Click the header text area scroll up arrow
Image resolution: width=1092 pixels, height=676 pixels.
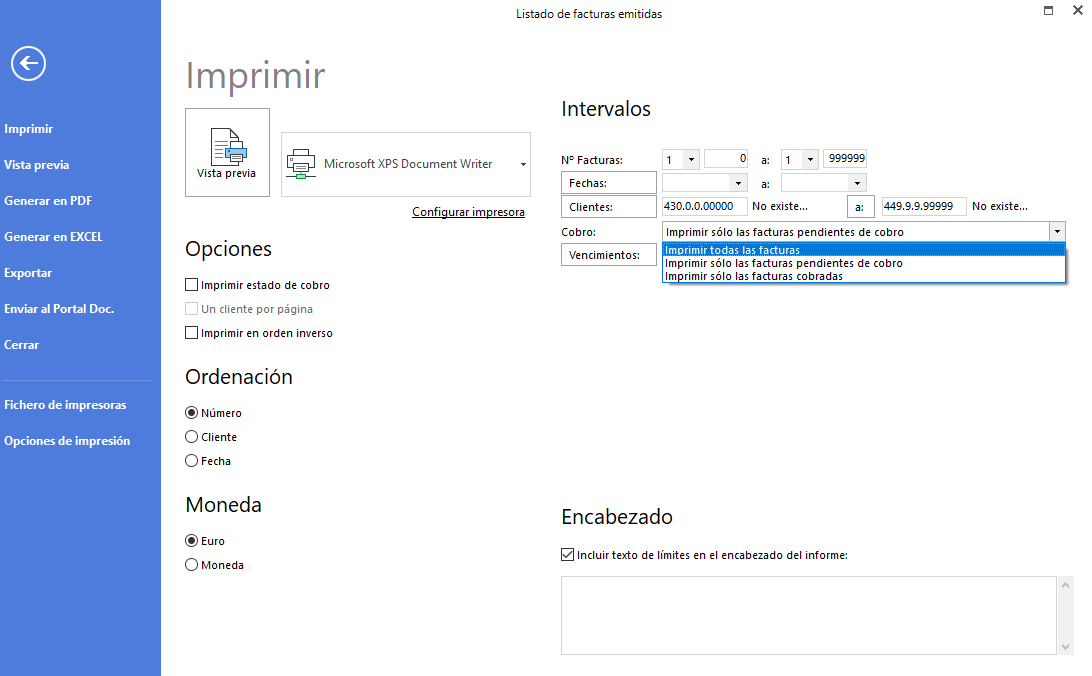click(1065, 585)
